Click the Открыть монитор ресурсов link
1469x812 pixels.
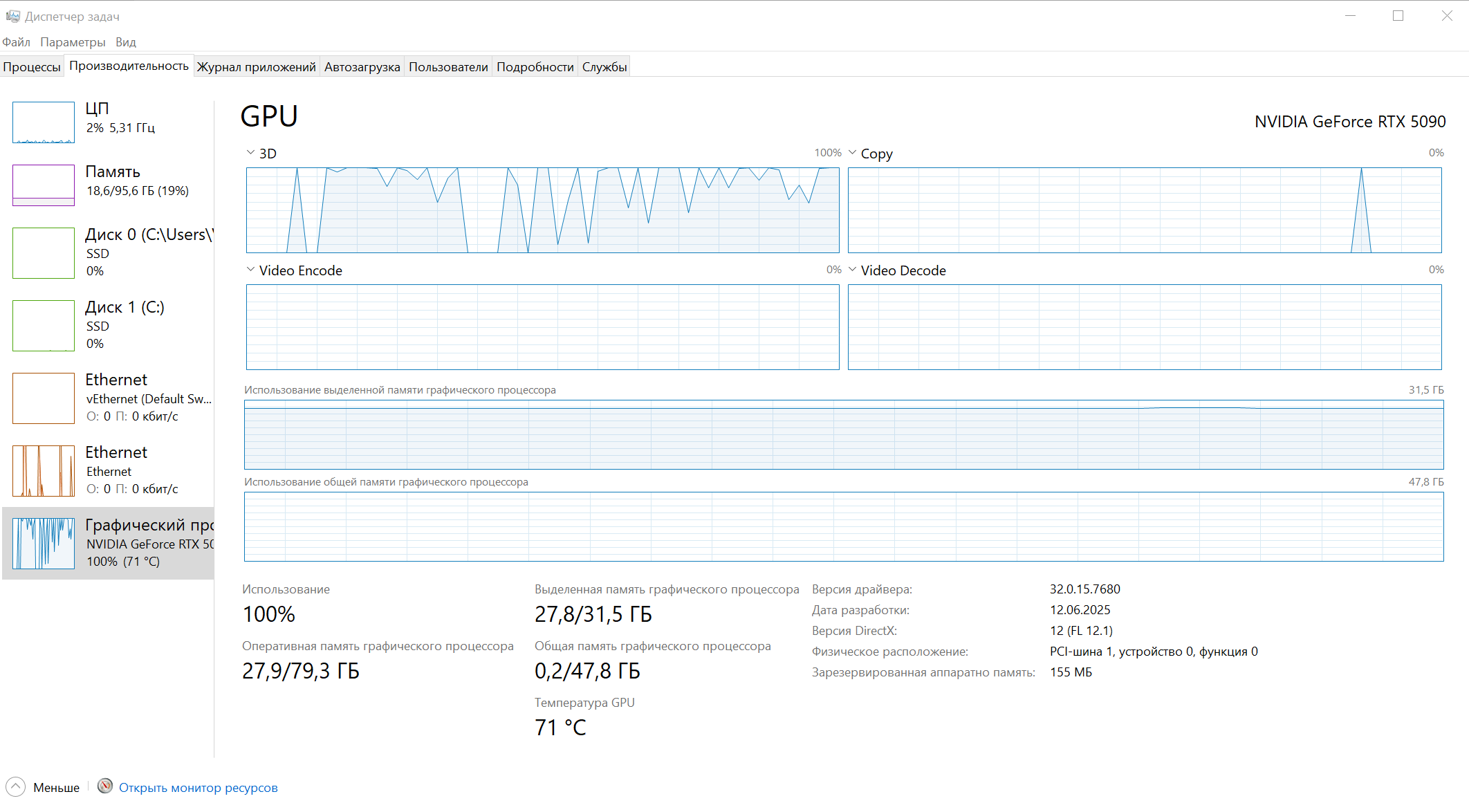198,788
